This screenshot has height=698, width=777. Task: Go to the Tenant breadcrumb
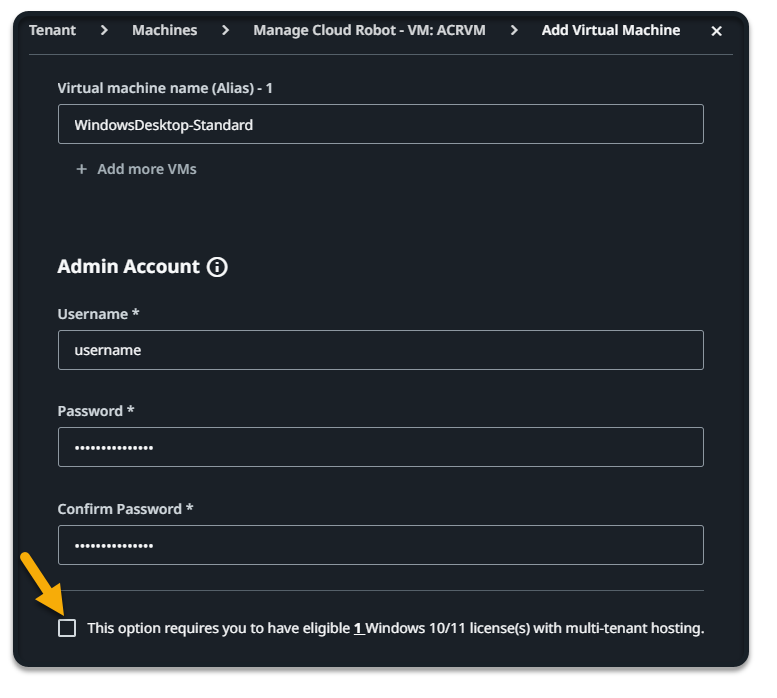pos(53,30)
